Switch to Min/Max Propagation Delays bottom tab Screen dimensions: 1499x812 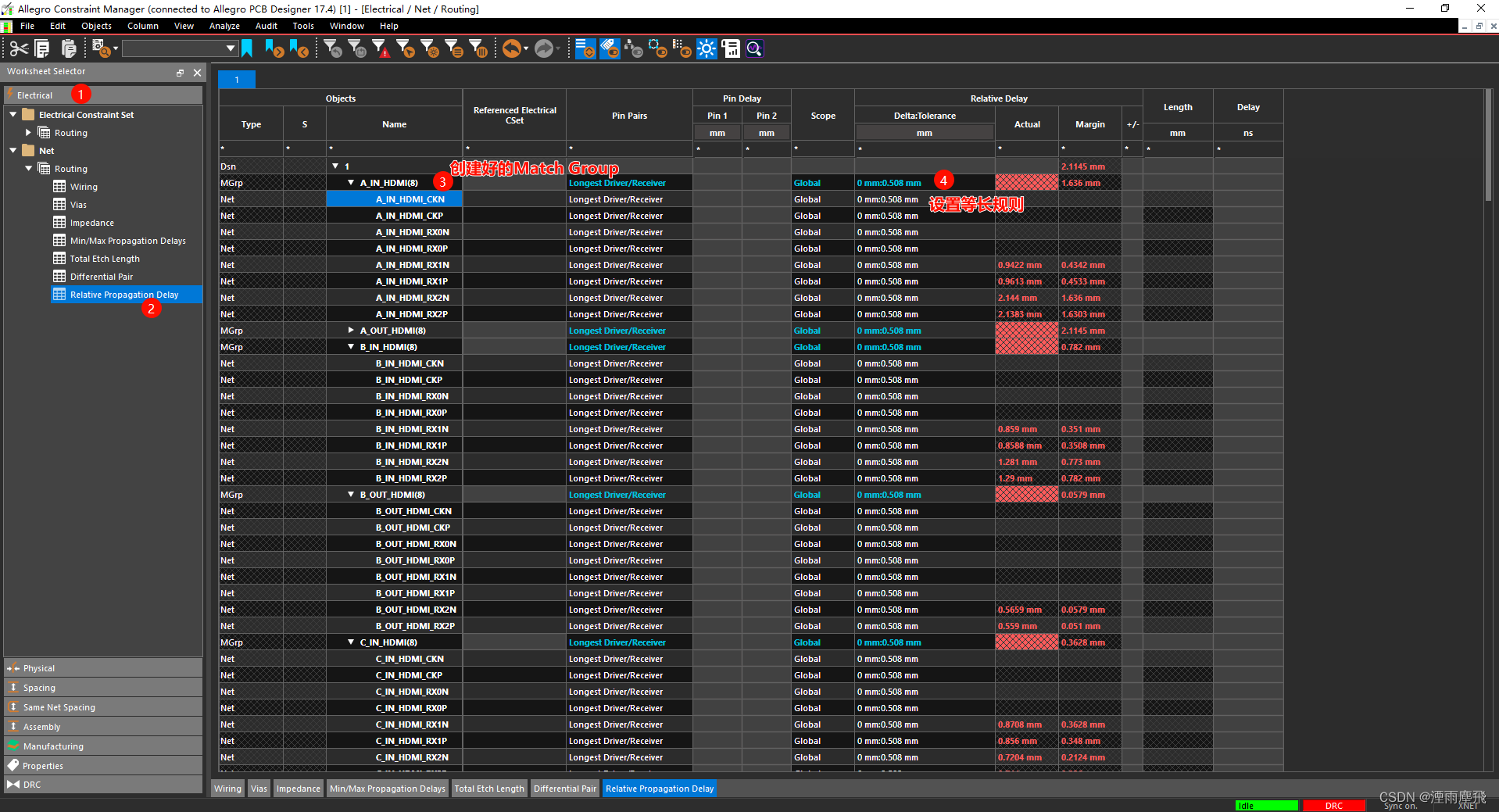(x=388, y=789)
